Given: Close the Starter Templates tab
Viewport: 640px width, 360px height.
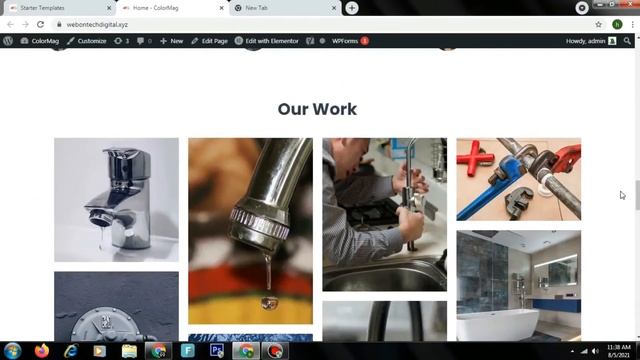Looking at the screenshot, I should coord(109,8).
